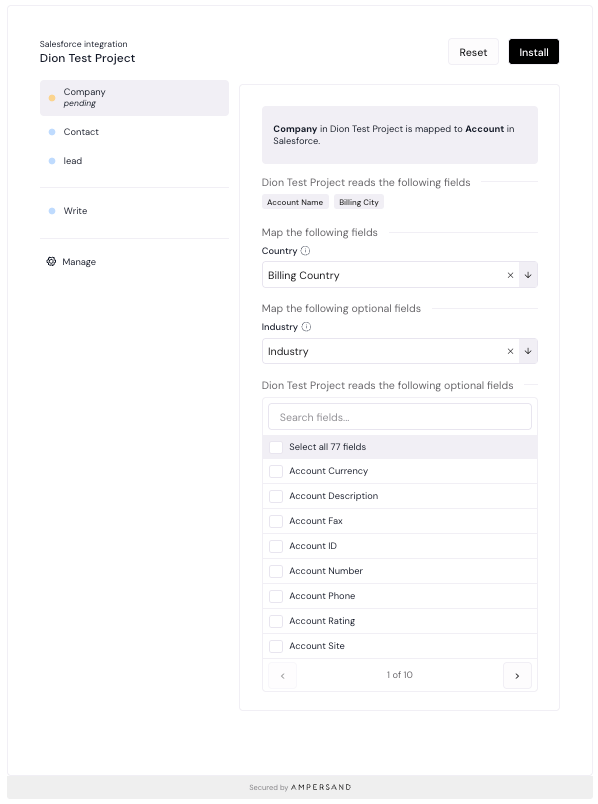Check the Account Rating checkbox
Screen dimensions: 598x804
click(276, 621)
